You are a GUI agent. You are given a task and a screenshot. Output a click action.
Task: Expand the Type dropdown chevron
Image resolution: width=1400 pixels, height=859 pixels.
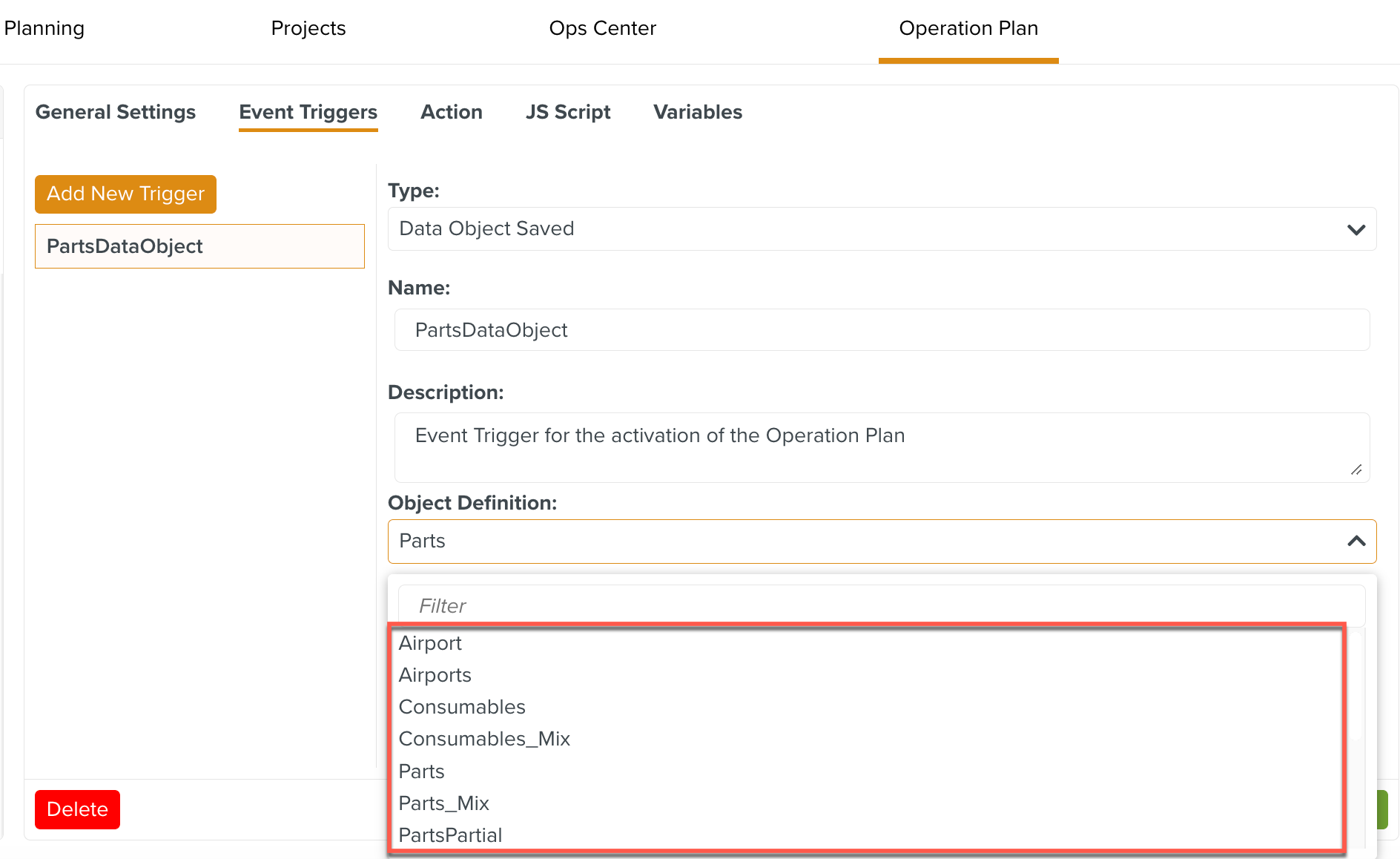(1356, 229)
